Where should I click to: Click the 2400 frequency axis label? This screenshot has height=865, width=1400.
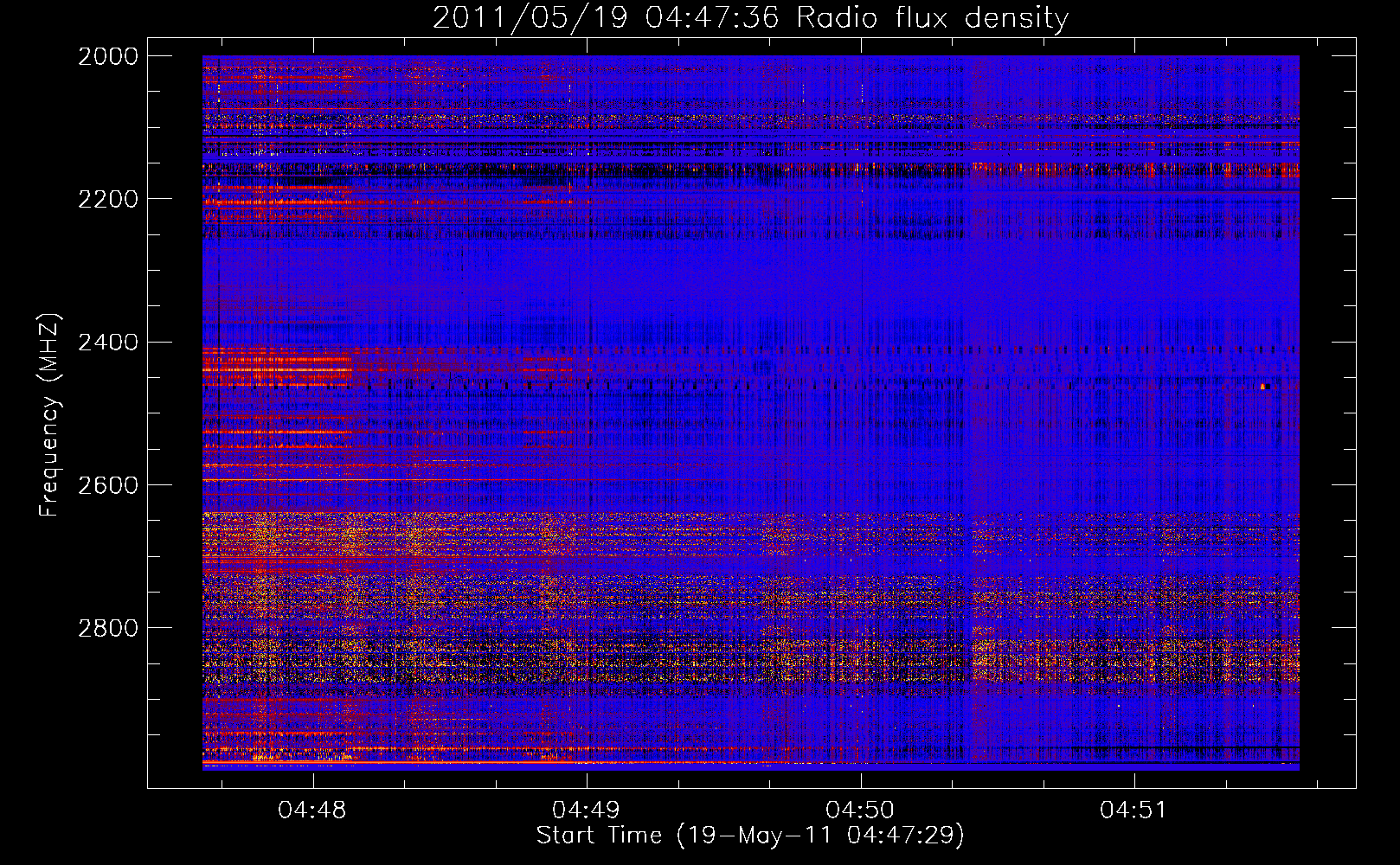[x=108, y=343]
